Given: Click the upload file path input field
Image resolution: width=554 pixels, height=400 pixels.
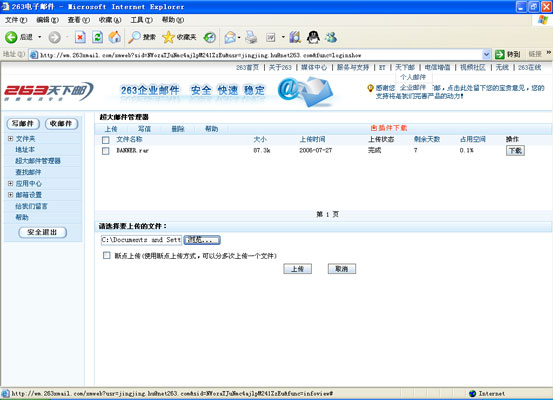Looking at the screenshot, I should click(x=141, y=240).
